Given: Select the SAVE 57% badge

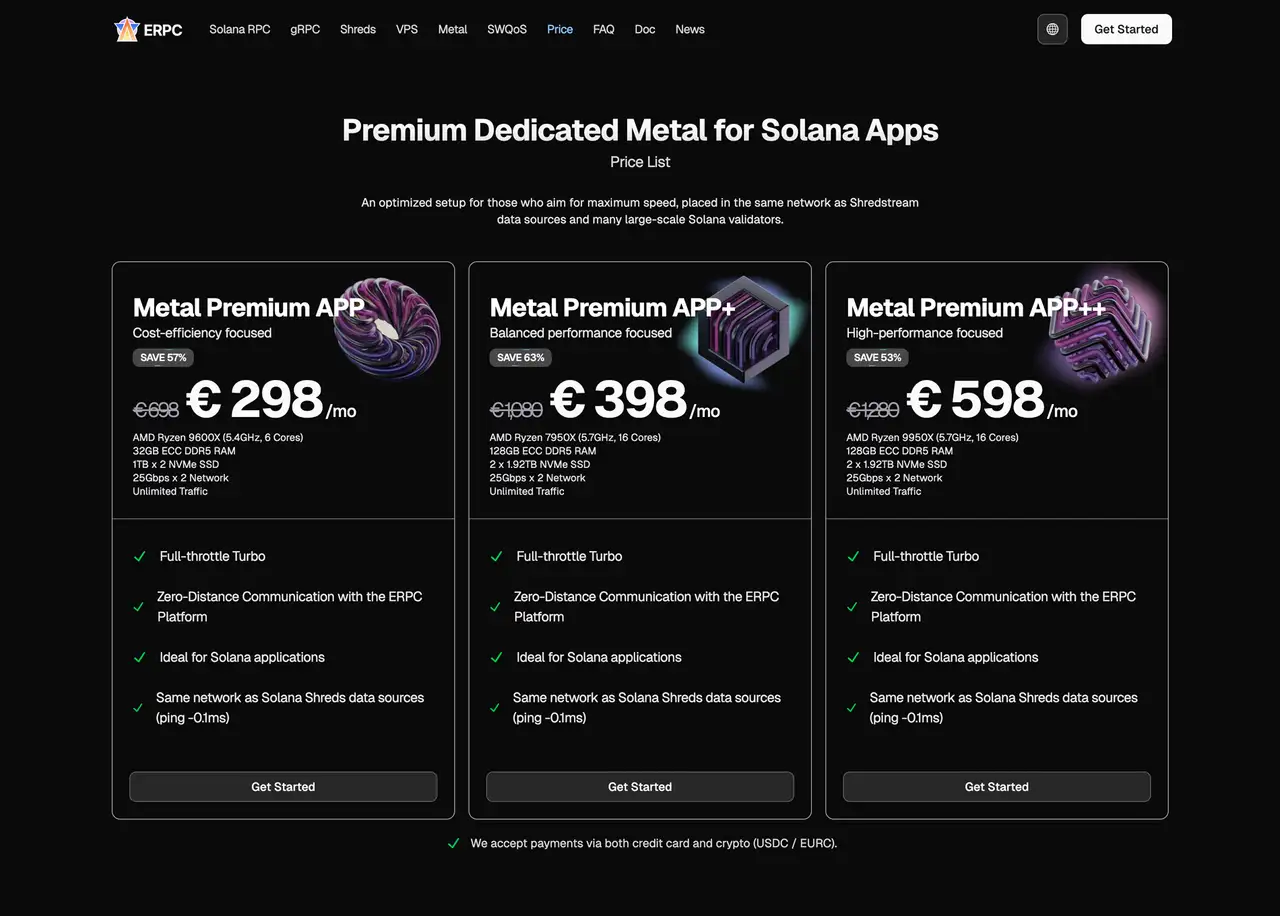Looking at the screenshot, I should tap(163, 357).
